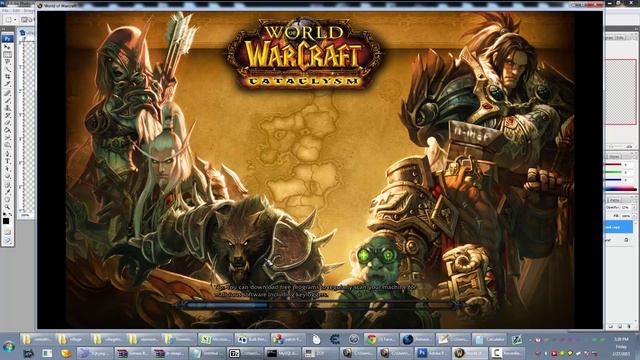640x360 pixels.
Task: Select the Lasso tool
Action: [7, 62]
